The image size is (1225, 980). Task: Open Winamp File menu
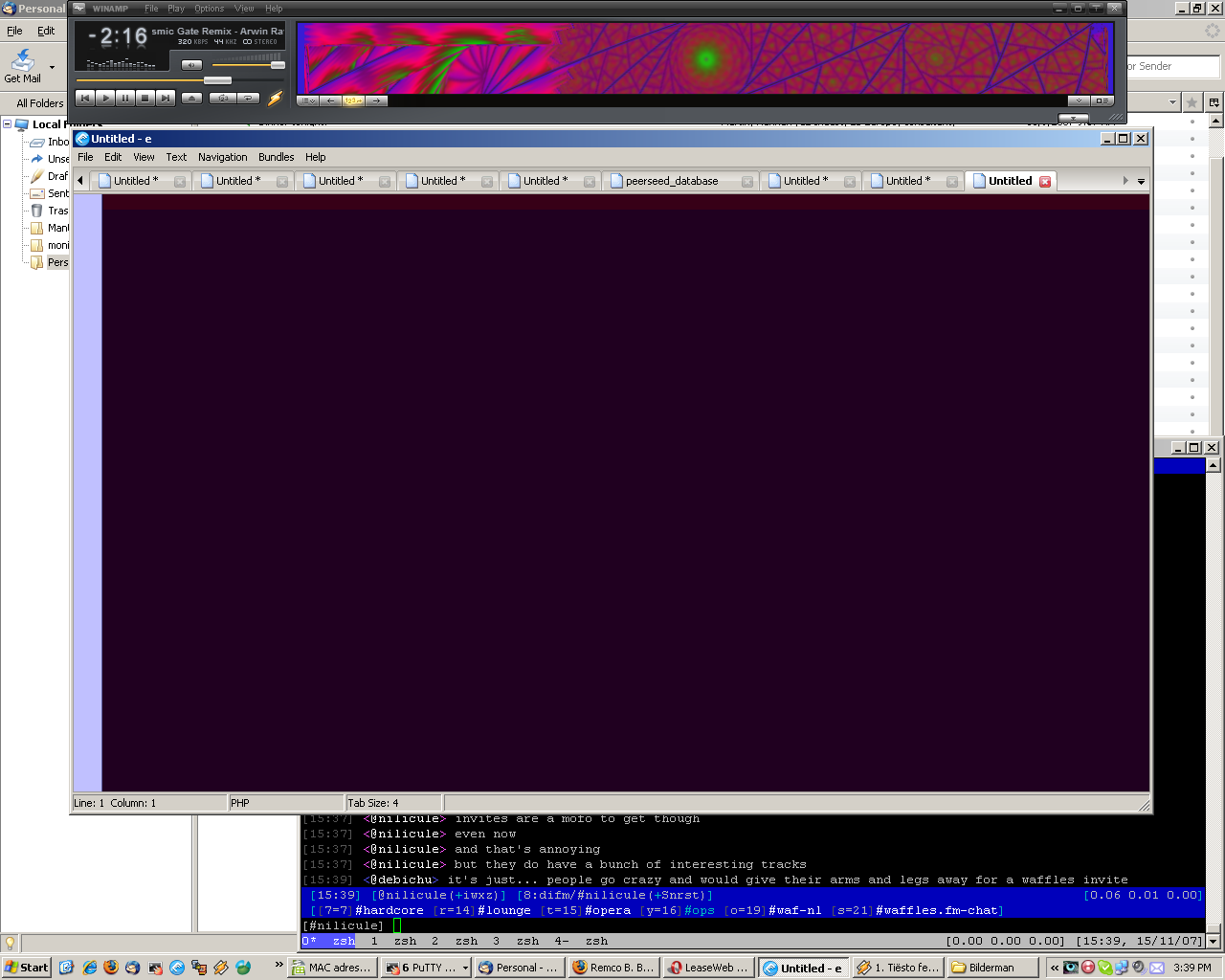(151, 9)
